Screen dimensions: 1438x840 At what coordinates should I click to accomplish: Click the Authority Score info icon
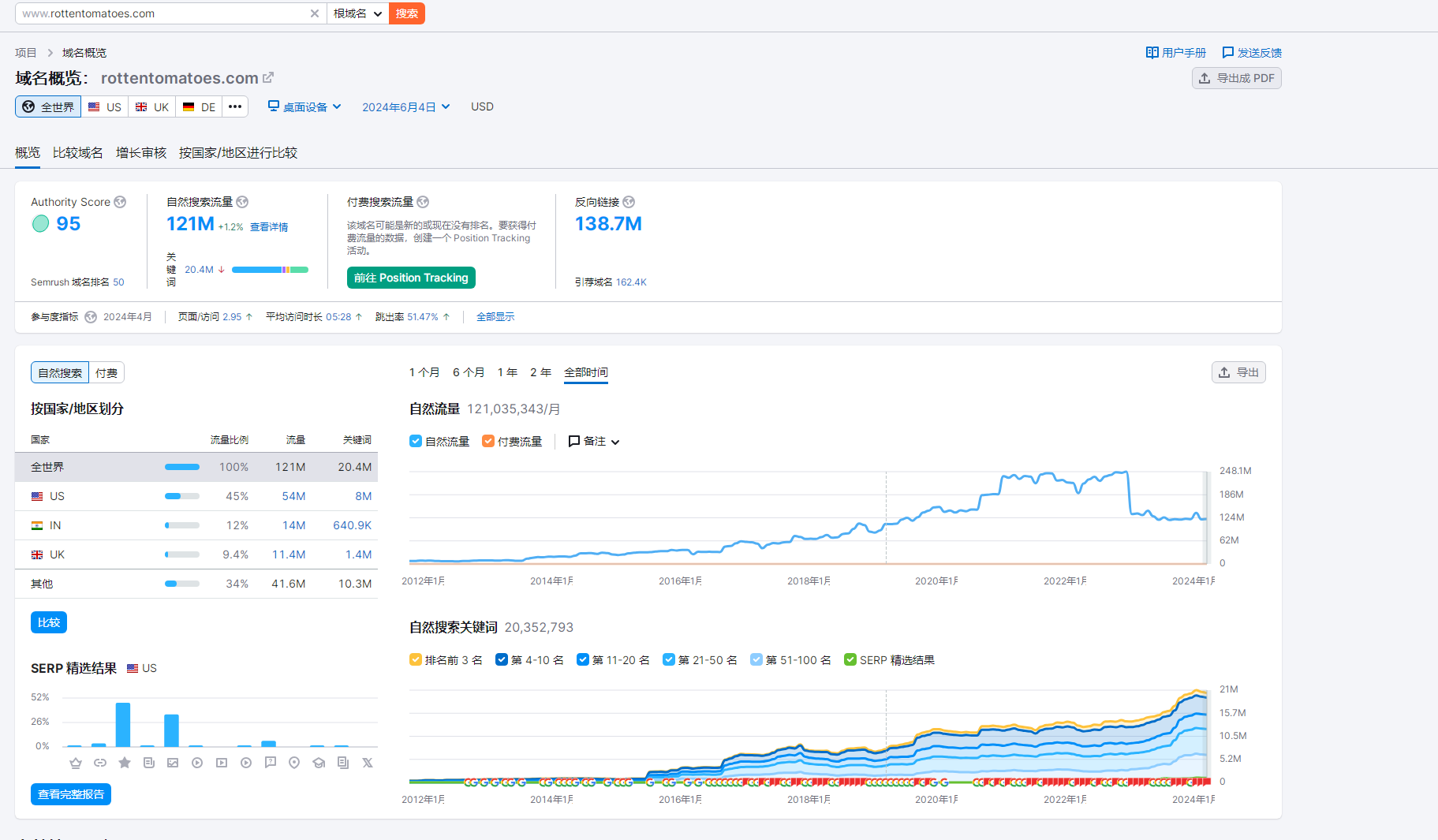(x=120, y=202)
